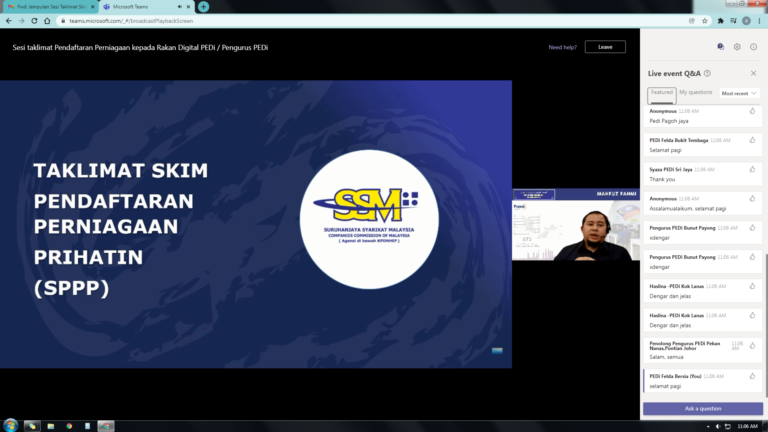This screenshot has height=432, width=768.
Task: Open the Chrome extensions puzzle menu
Action: (x=720, y=20)
